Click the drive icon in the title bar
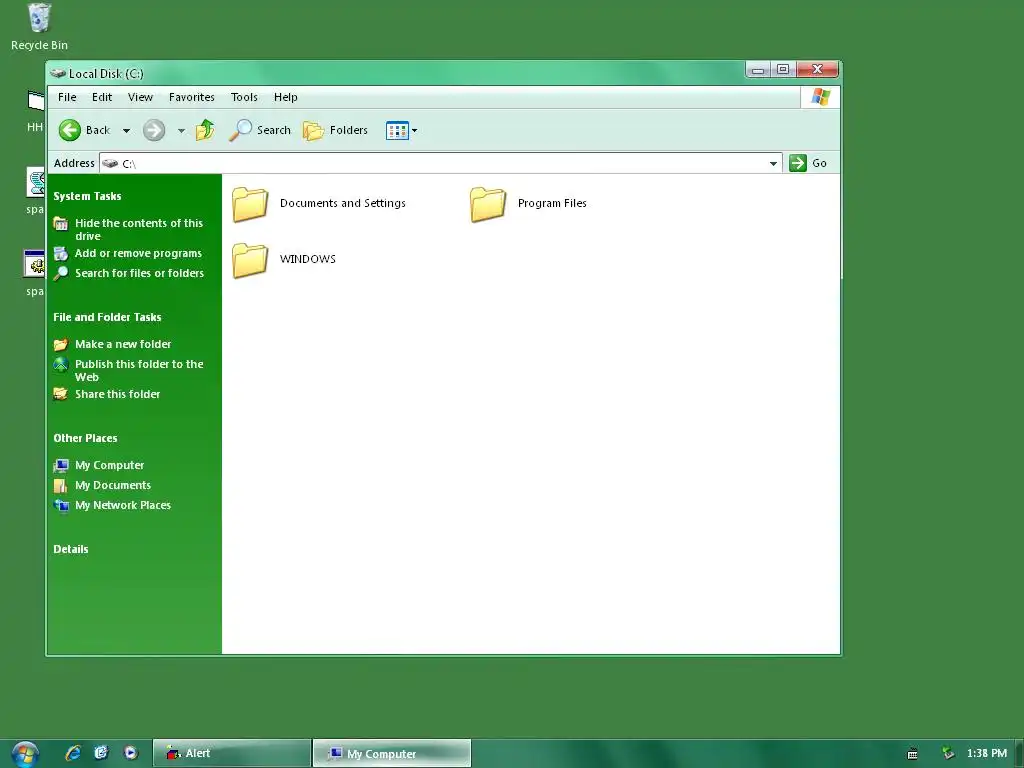1024x768 pixels. point(58,73)
